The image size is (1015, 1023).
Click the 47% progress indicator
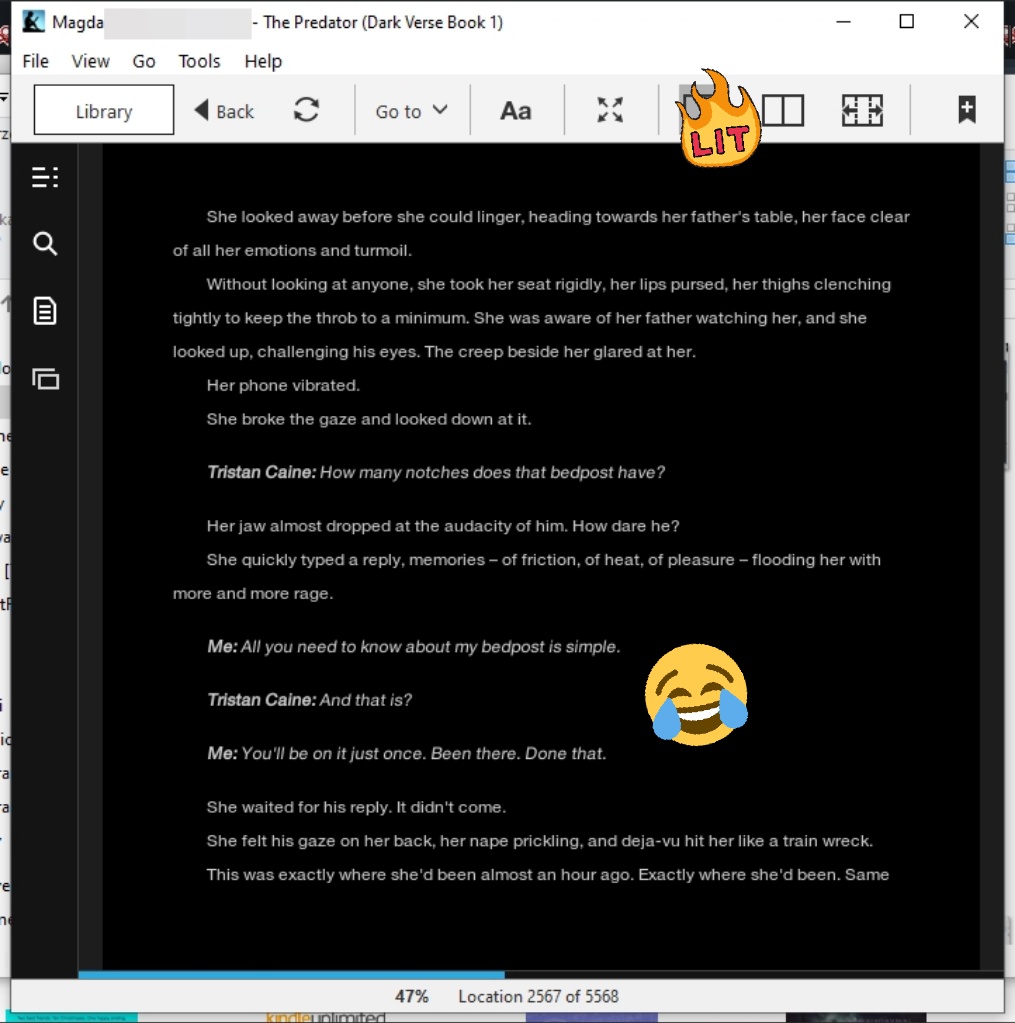[x=412, y=996]
